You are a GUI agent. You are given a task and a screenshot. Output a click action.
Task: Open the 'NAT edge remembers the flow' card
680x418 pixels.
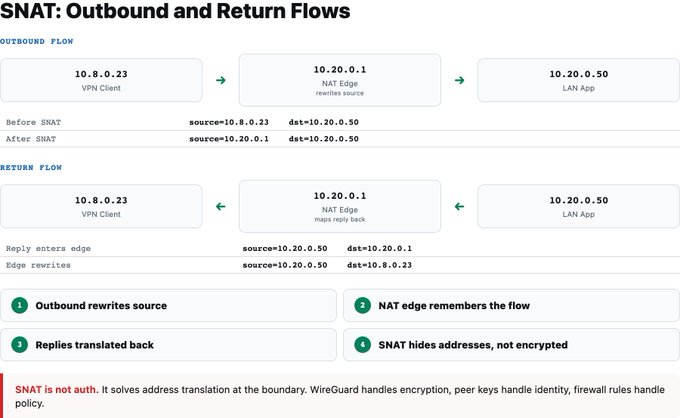coord(511,305)
